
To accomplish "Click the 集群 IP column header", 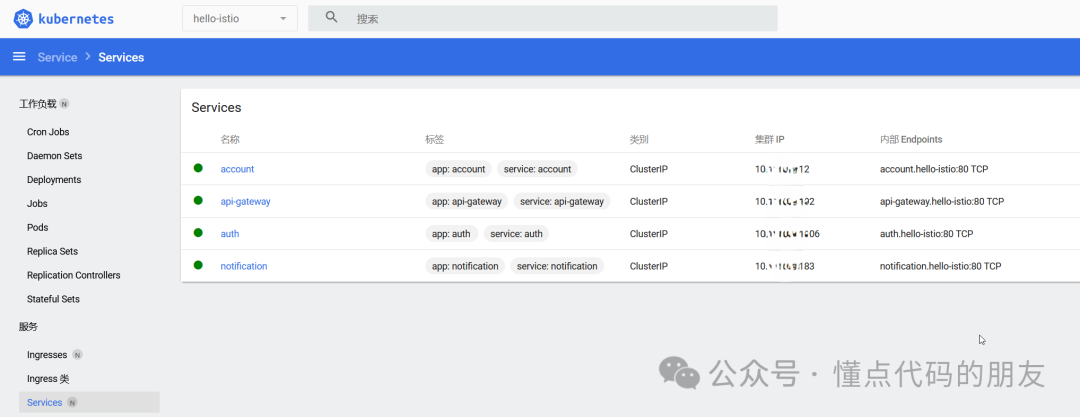I will coord(769,139).
